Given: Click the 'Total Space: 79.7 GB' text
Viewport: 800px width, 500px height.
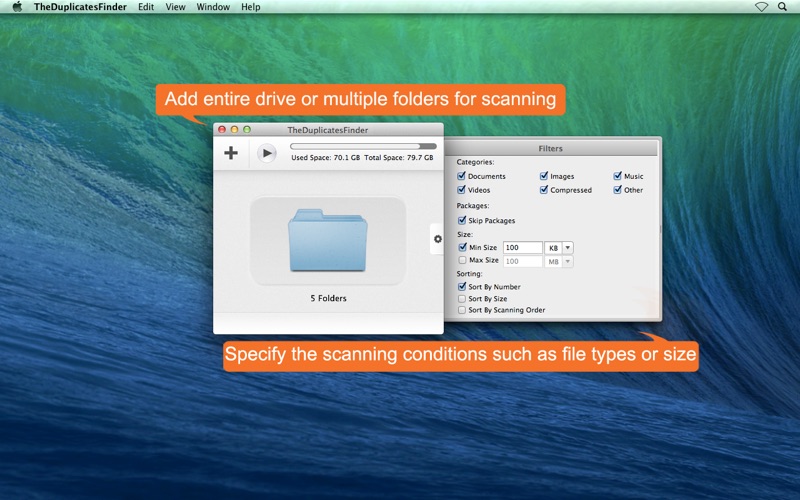Looking at the screenshot, I should pos(398,158).
